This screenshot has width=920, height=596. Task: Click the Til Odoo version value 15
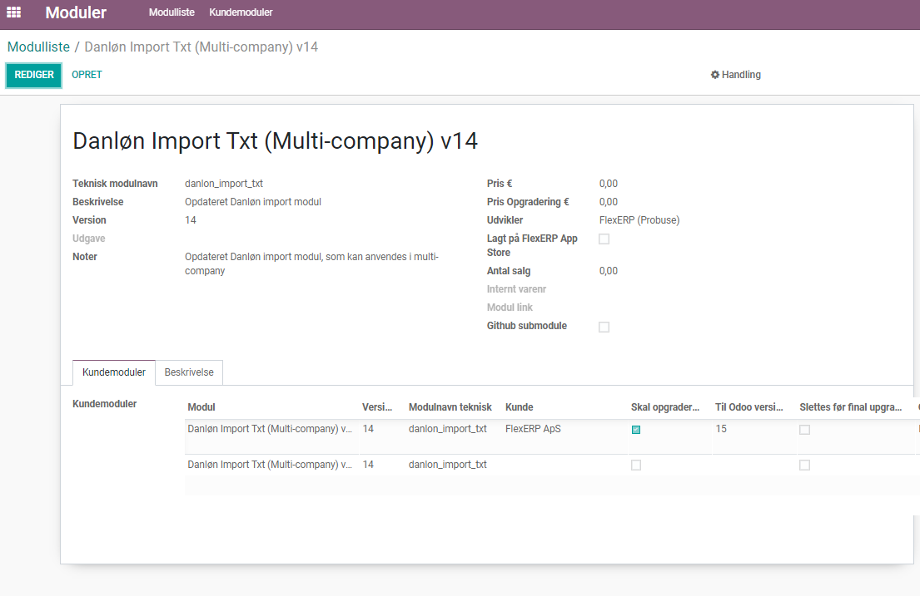click(721, 429)
